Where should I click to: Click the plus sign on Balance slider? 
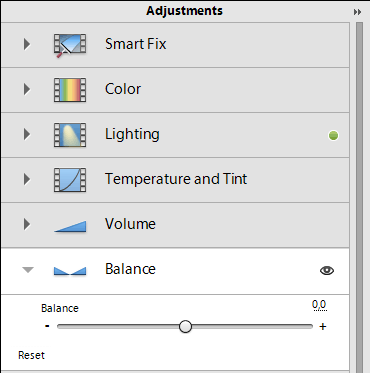323,326
